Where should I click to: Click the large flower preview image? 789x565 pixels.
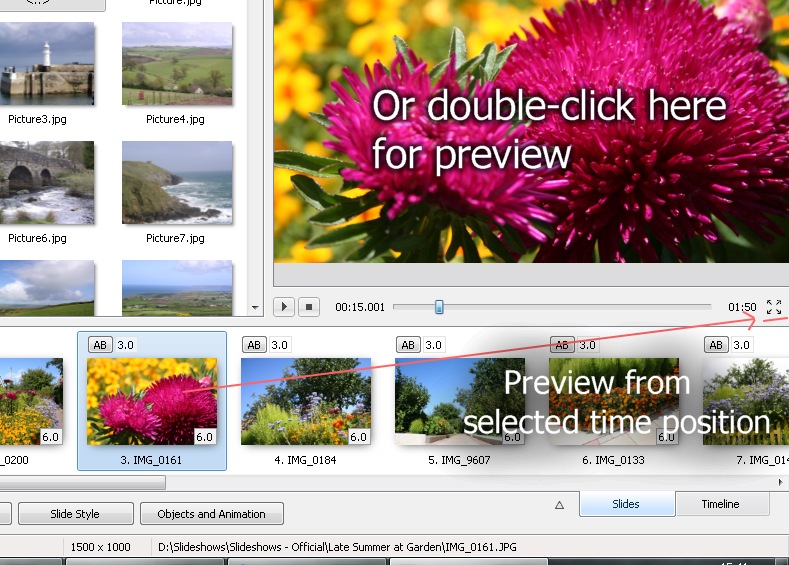click(x=531, y=131)
